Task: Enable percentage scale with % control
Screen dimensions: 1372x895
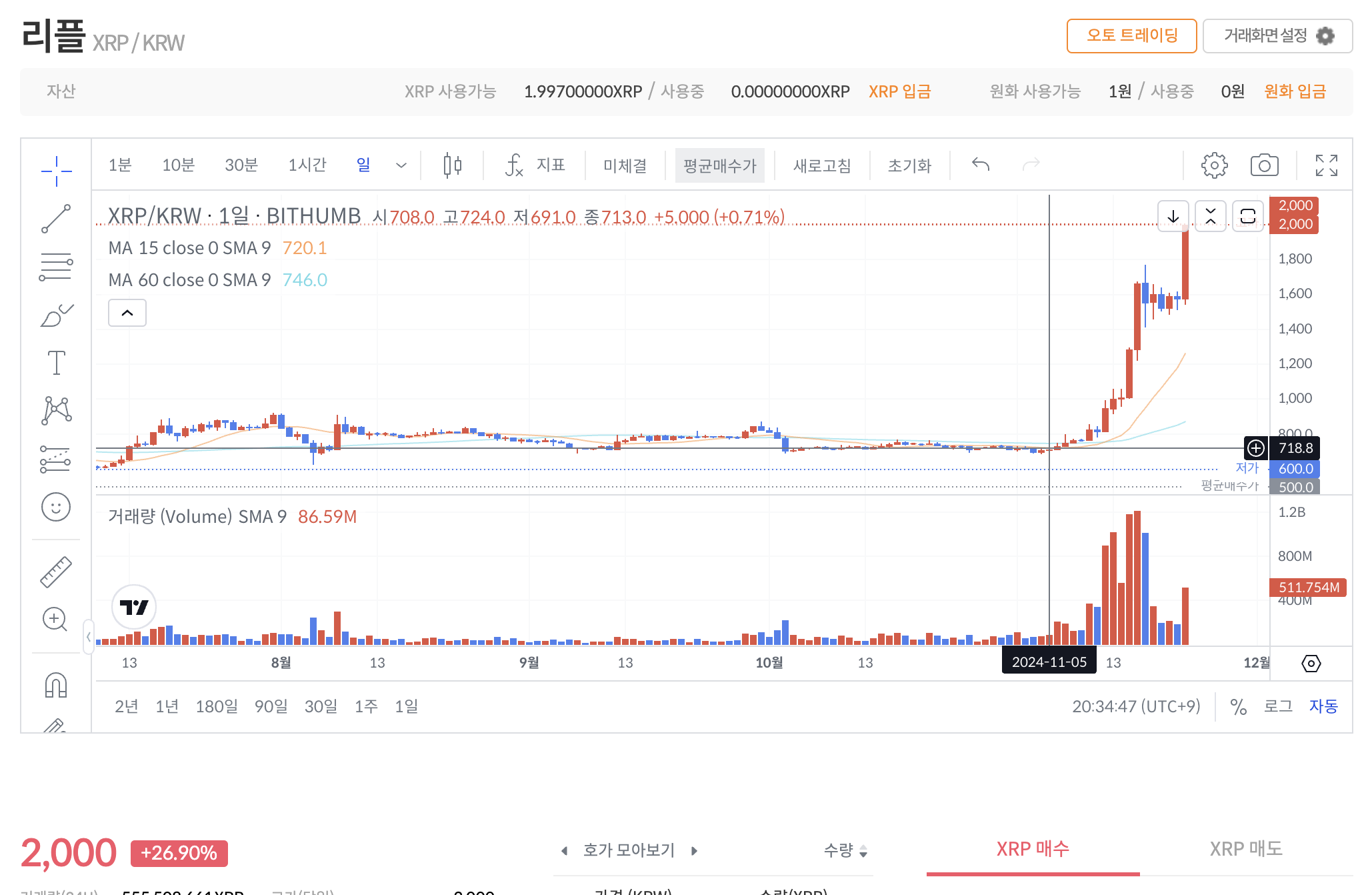Action: click(x=1239, y=706)
